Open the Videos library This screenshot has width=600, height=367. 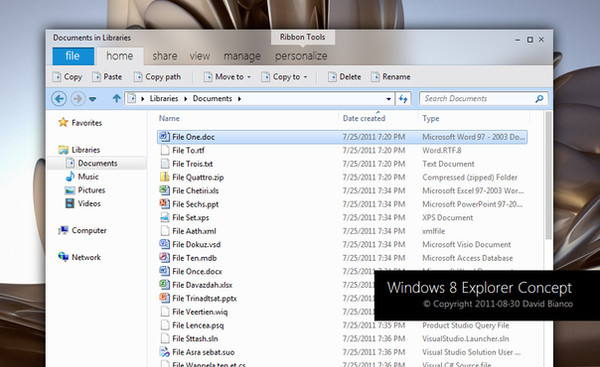pyautogui.click(x=83, y=204)
